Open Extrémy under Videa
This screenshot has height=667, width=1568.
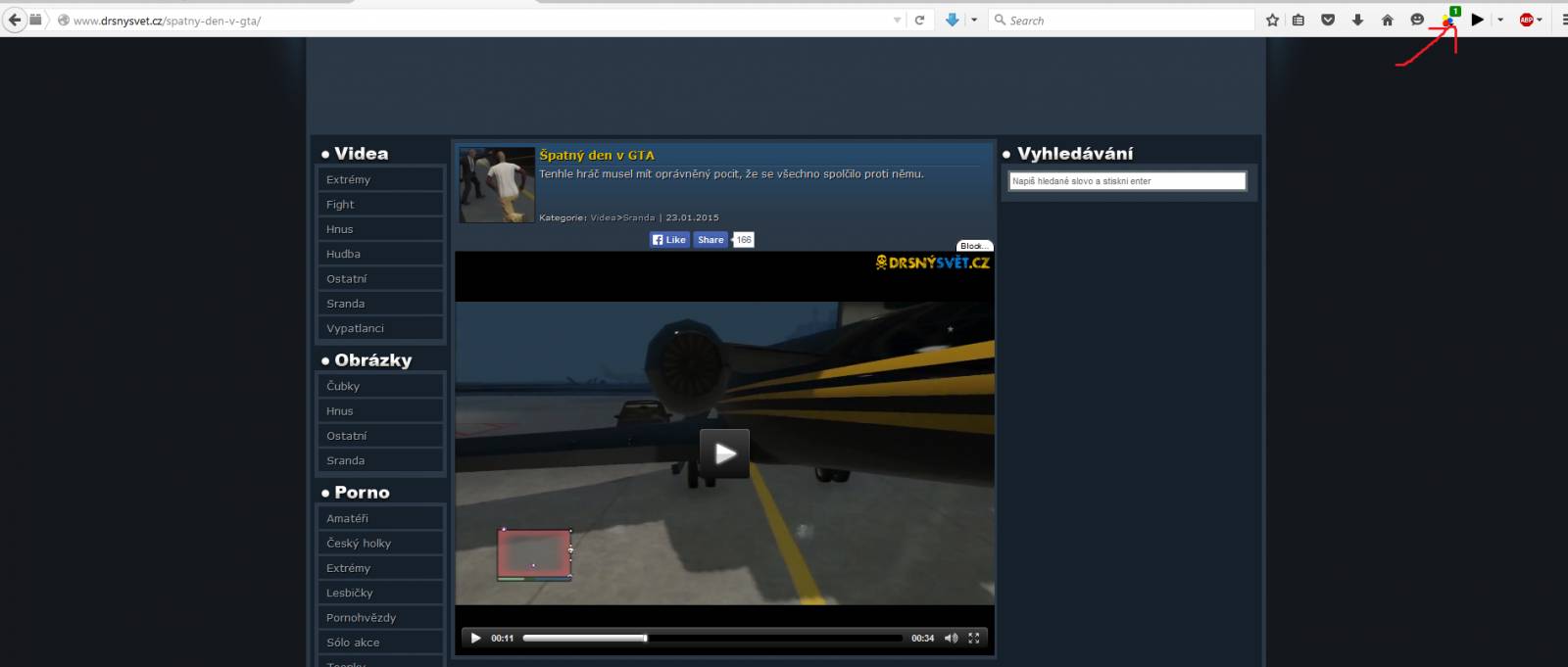380,180
